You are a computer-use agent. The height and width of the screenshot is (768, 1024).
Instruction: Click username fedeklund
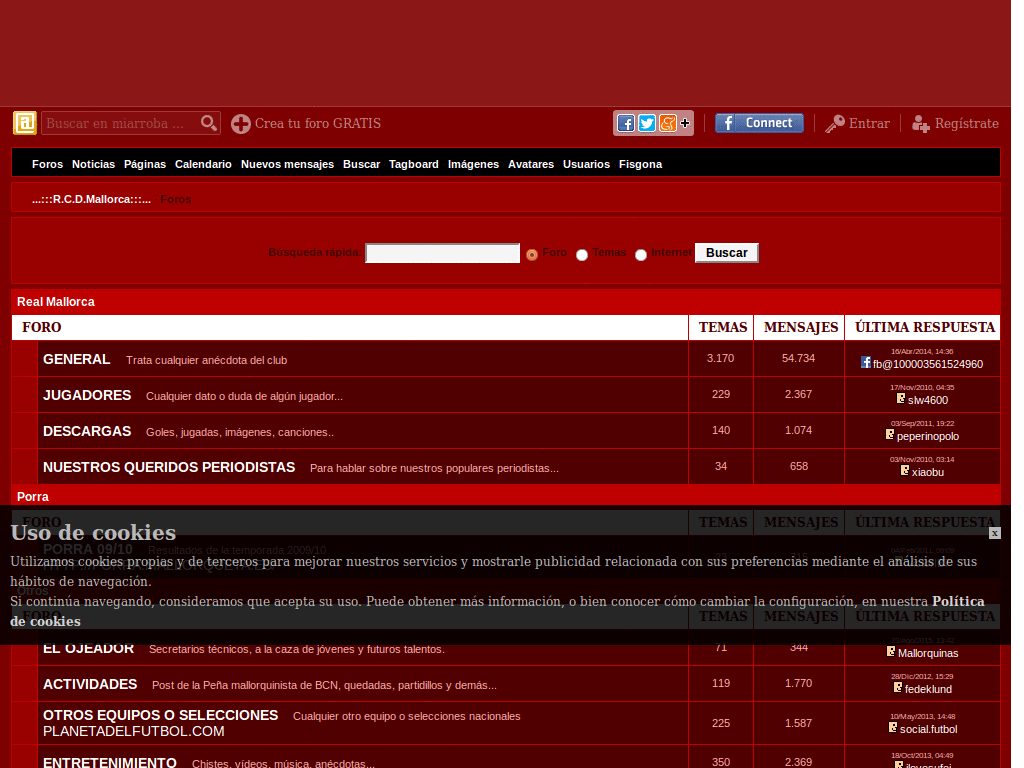(x=928, y=689)
